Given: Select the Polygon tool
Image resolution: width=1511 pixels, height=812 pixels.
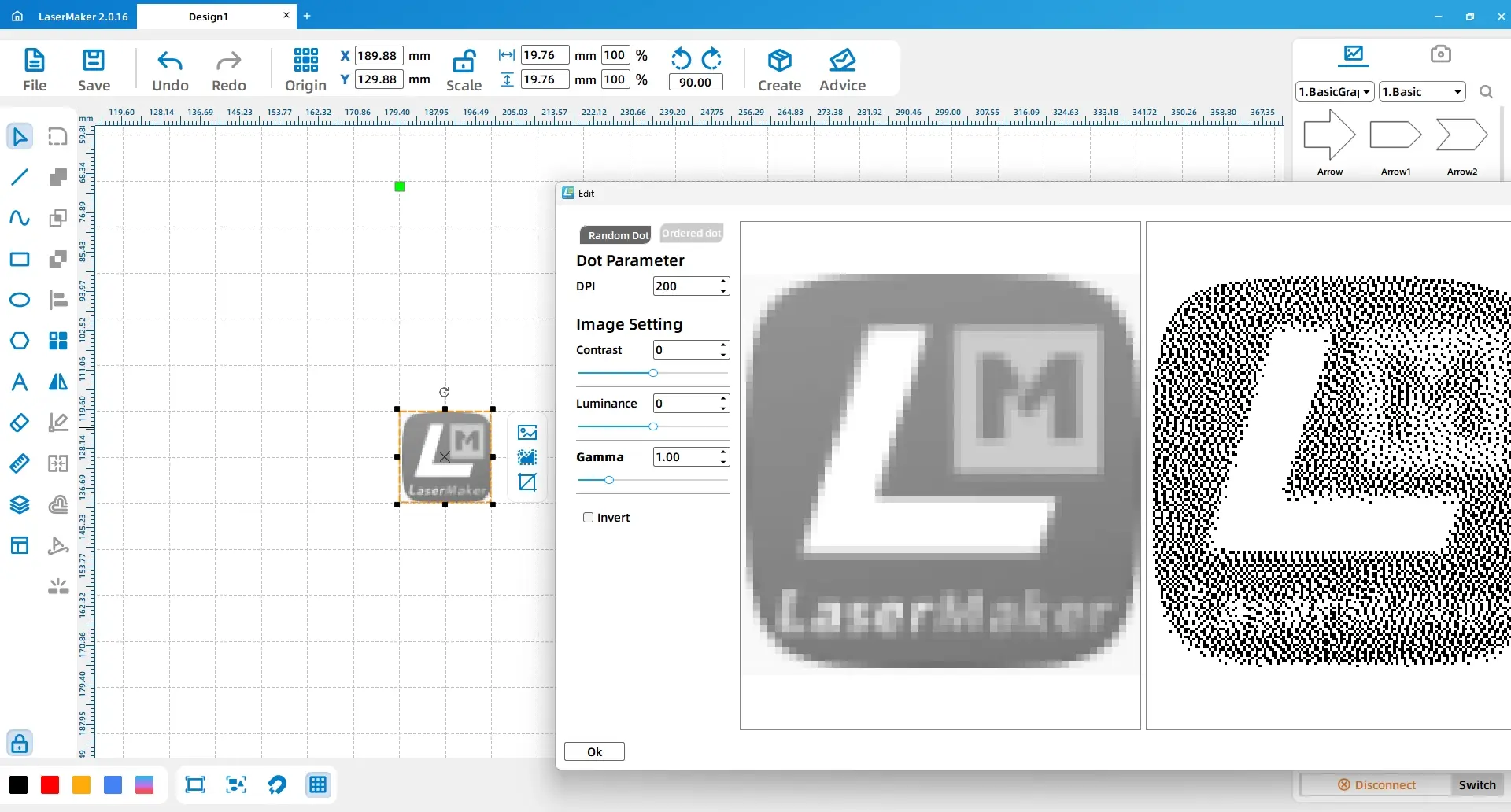Looking at the screenshot, I should (x=20, y=341).
